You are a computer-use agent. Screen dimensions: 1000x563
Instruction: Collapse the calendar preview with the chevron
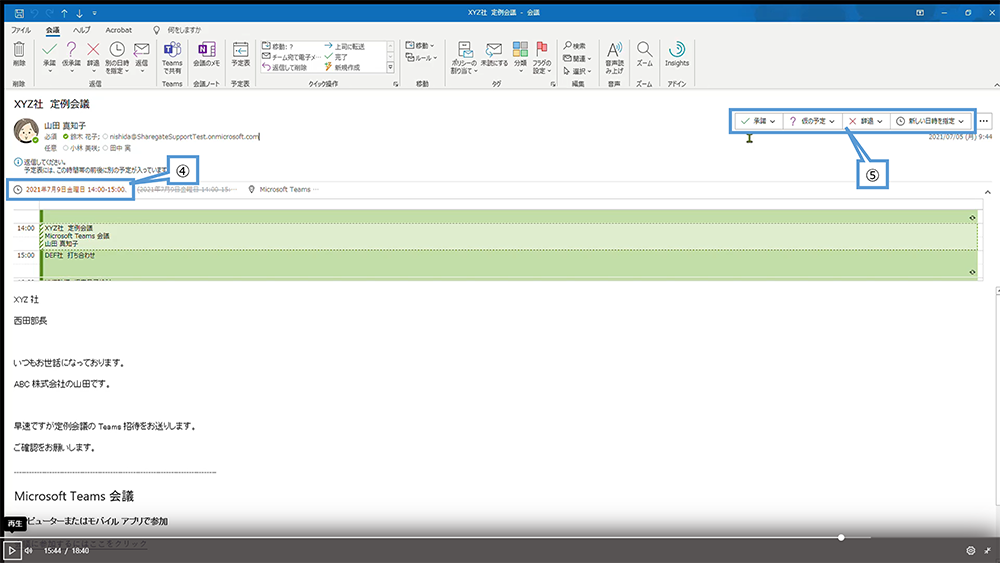(987, 193)
